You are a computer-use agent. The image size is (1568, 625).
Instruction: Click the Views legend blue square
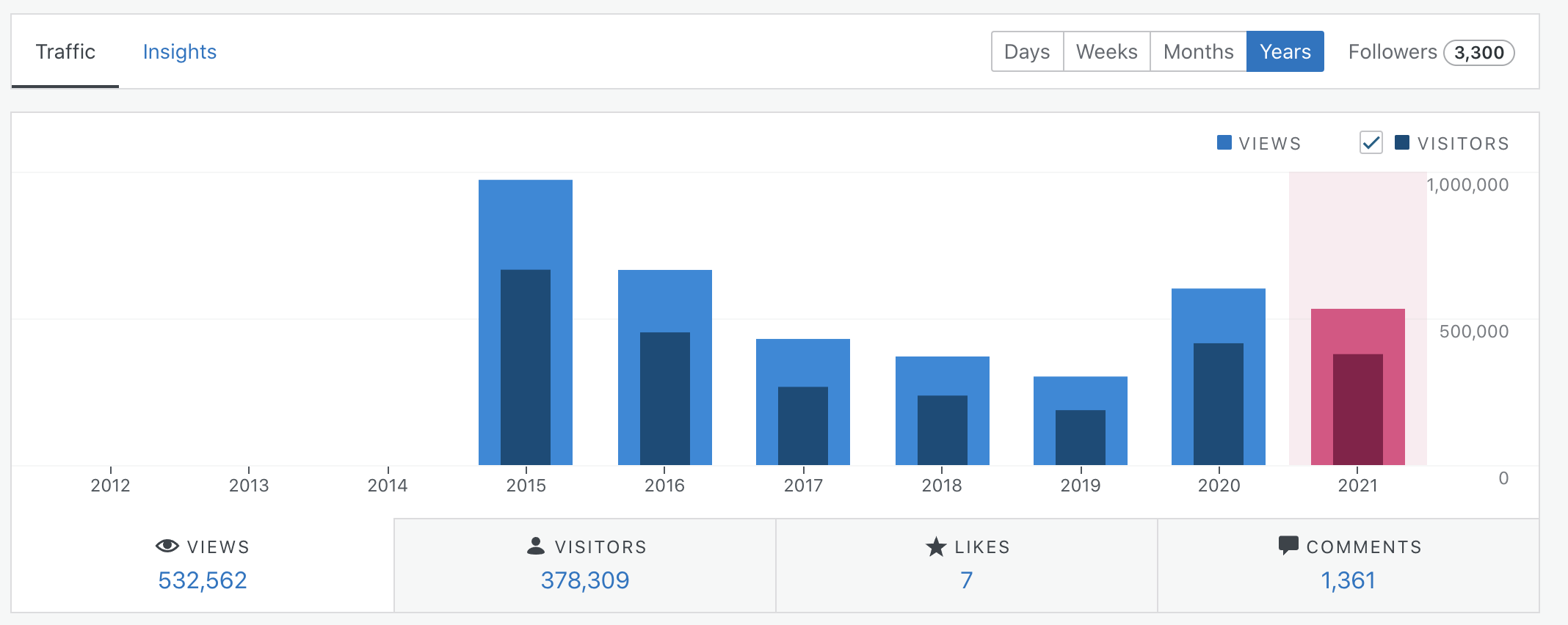[x=1224, y=142]
